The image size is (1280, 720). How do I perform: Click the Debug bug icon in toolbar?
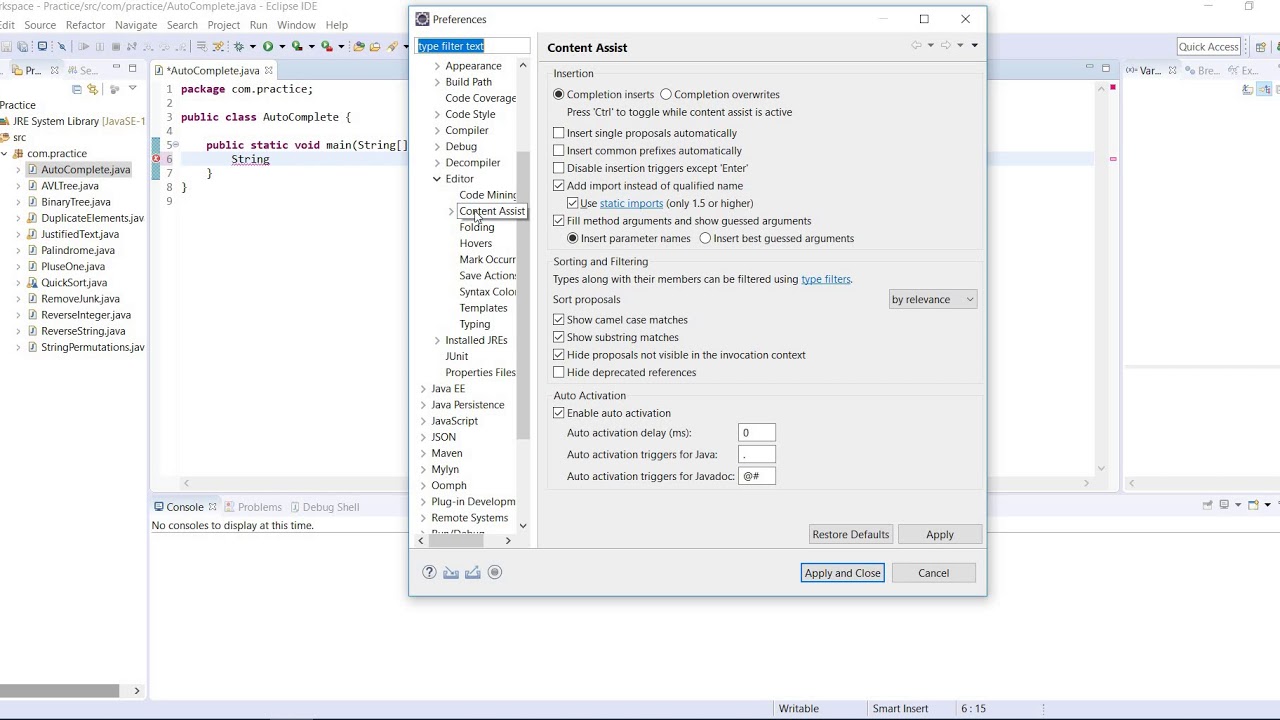pyautogui.click(x=238, y=46)
